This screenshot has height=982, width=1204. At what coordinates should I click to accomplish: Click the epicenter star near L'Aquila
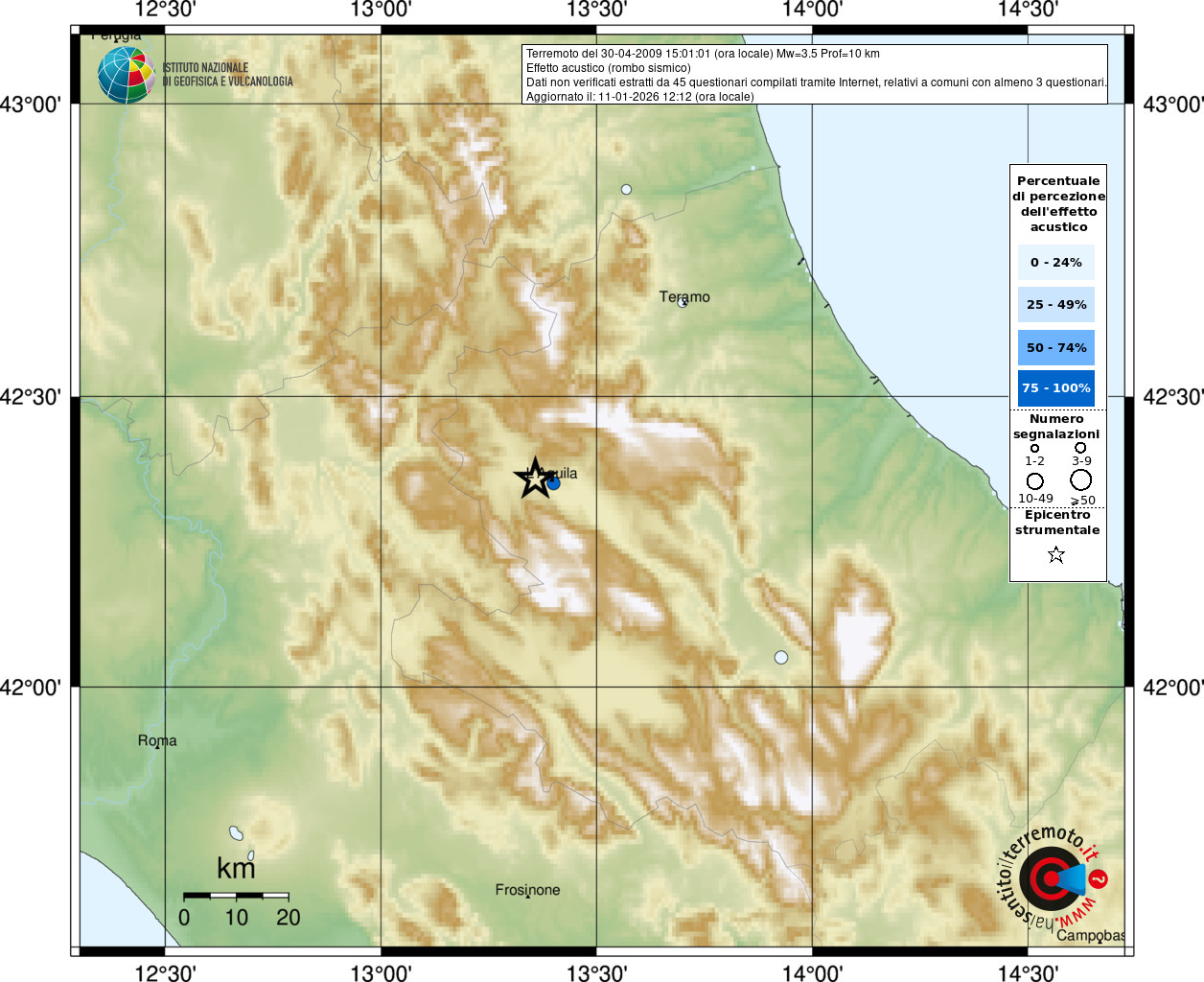pyautogui.click(x=534, y=478)
